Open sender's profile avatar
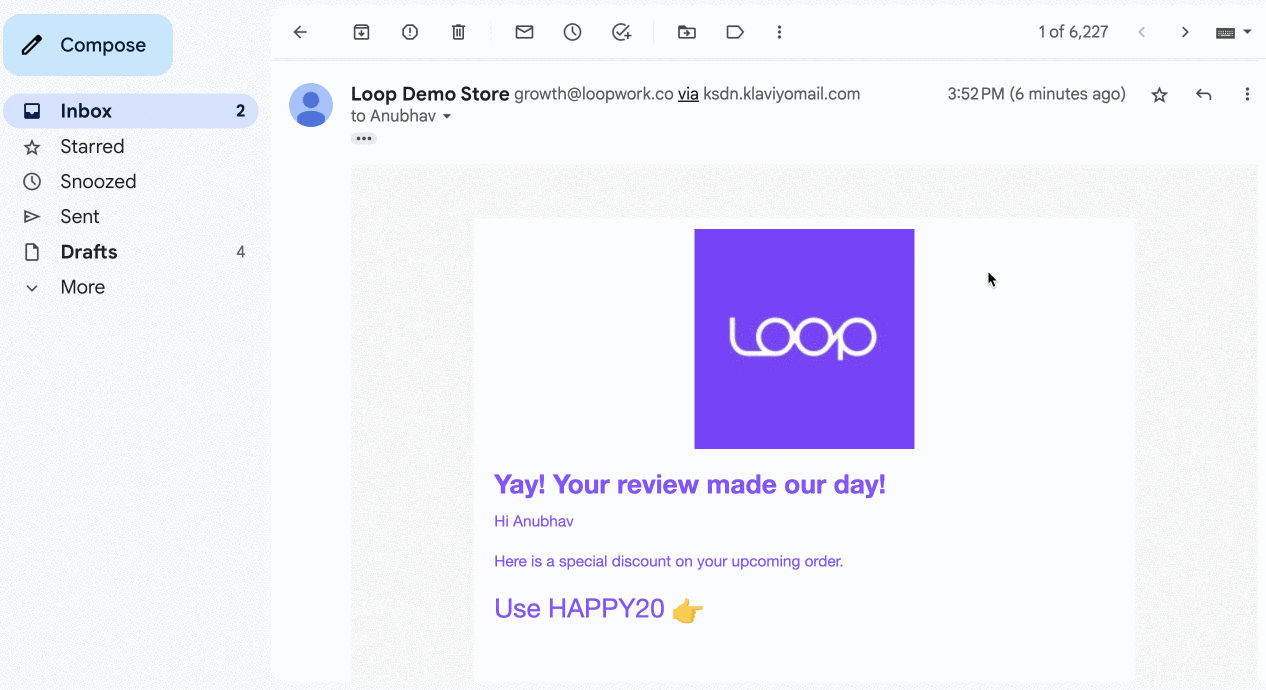This screenshot has width=1266, height=690. (311, 105)
